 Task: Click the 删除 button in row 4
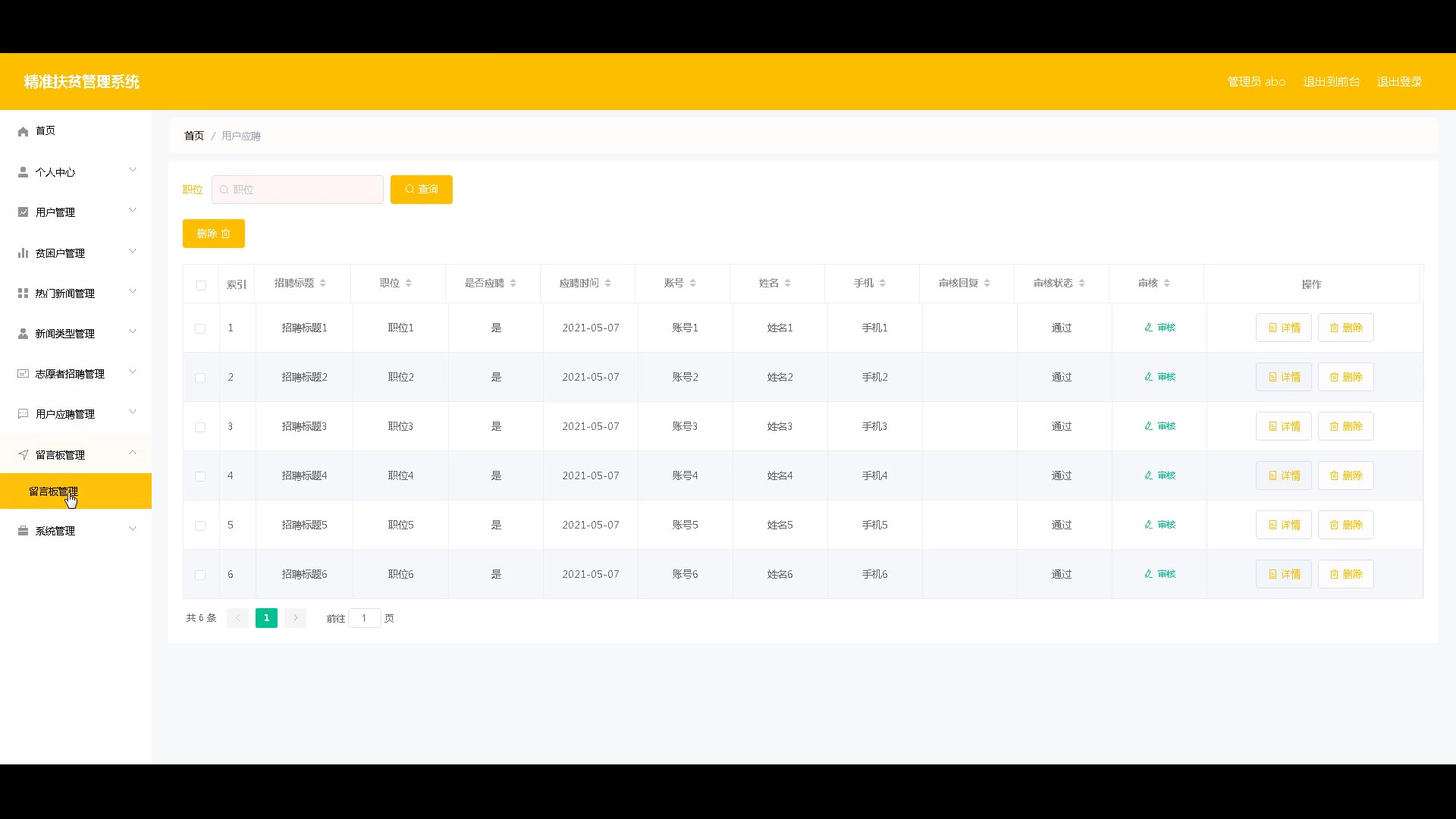1345,476
